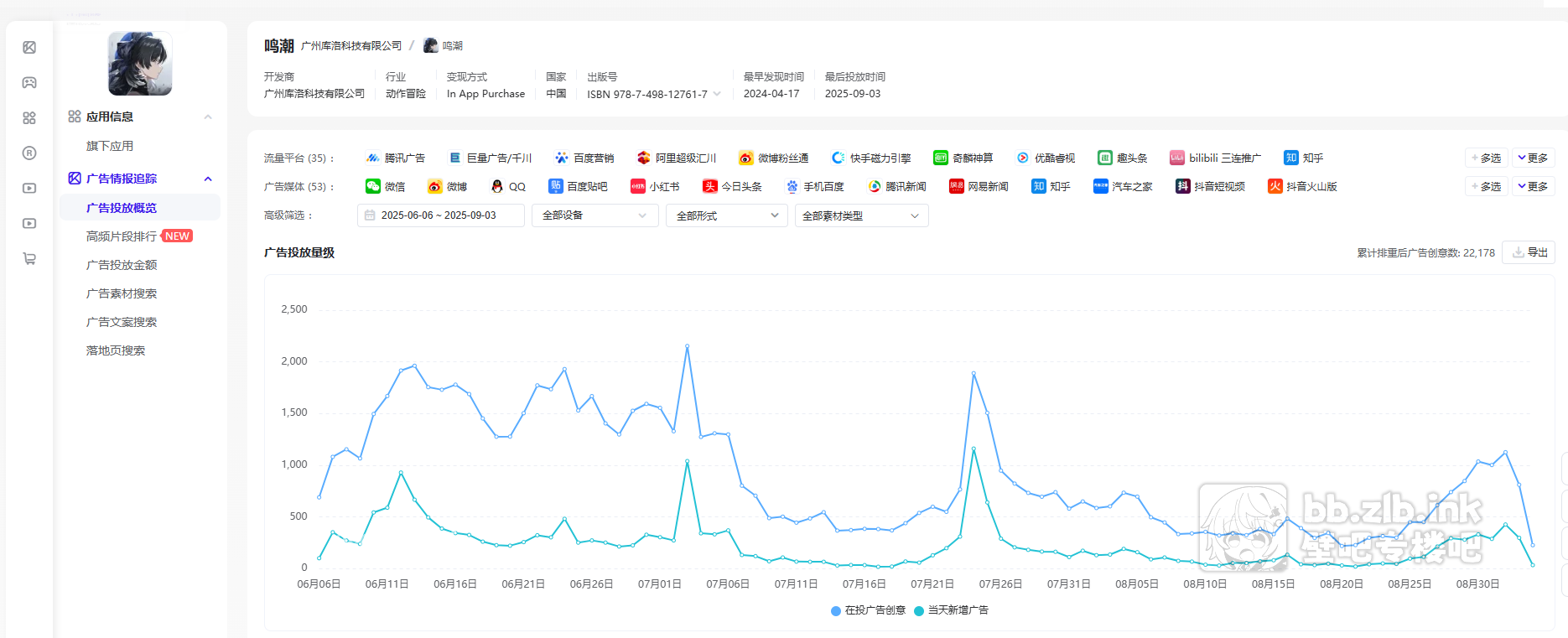Select the 微信 ad media icon

pos(373,186)
